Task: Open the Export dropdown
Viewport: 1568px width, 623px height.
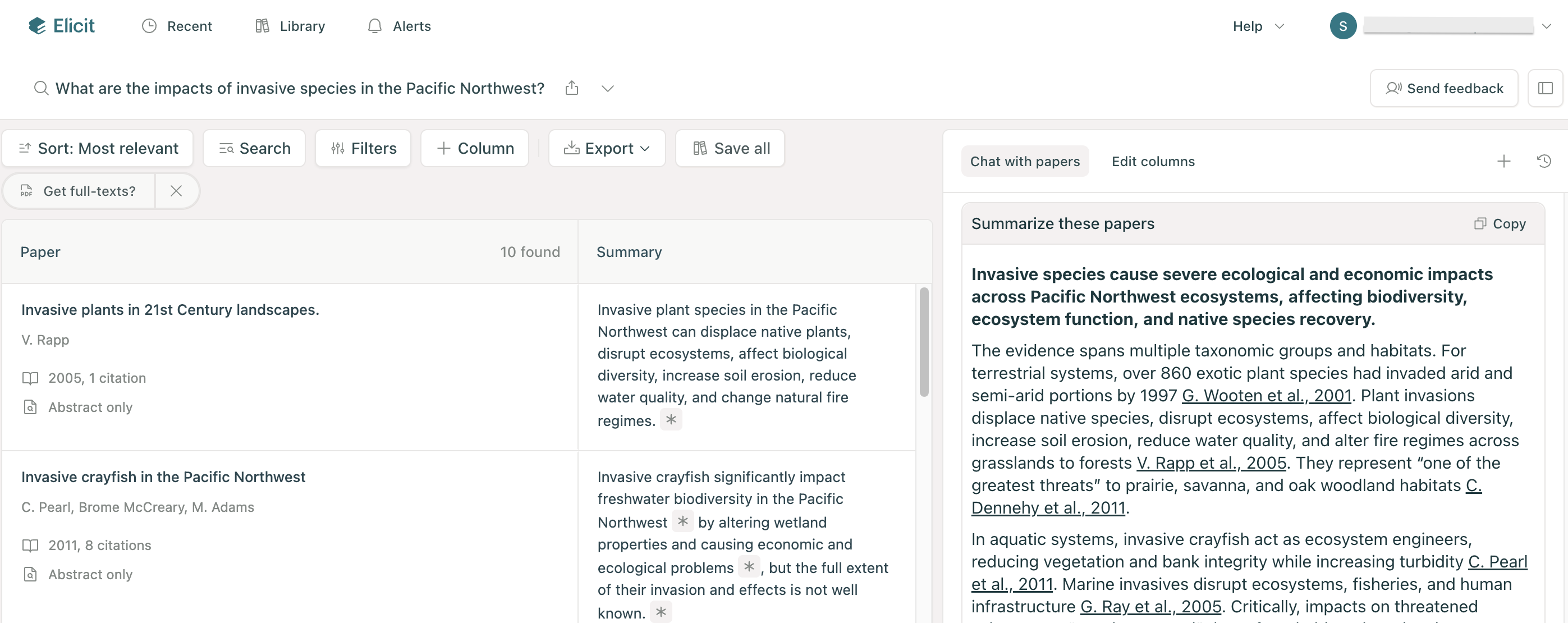Action: point(606,149)
